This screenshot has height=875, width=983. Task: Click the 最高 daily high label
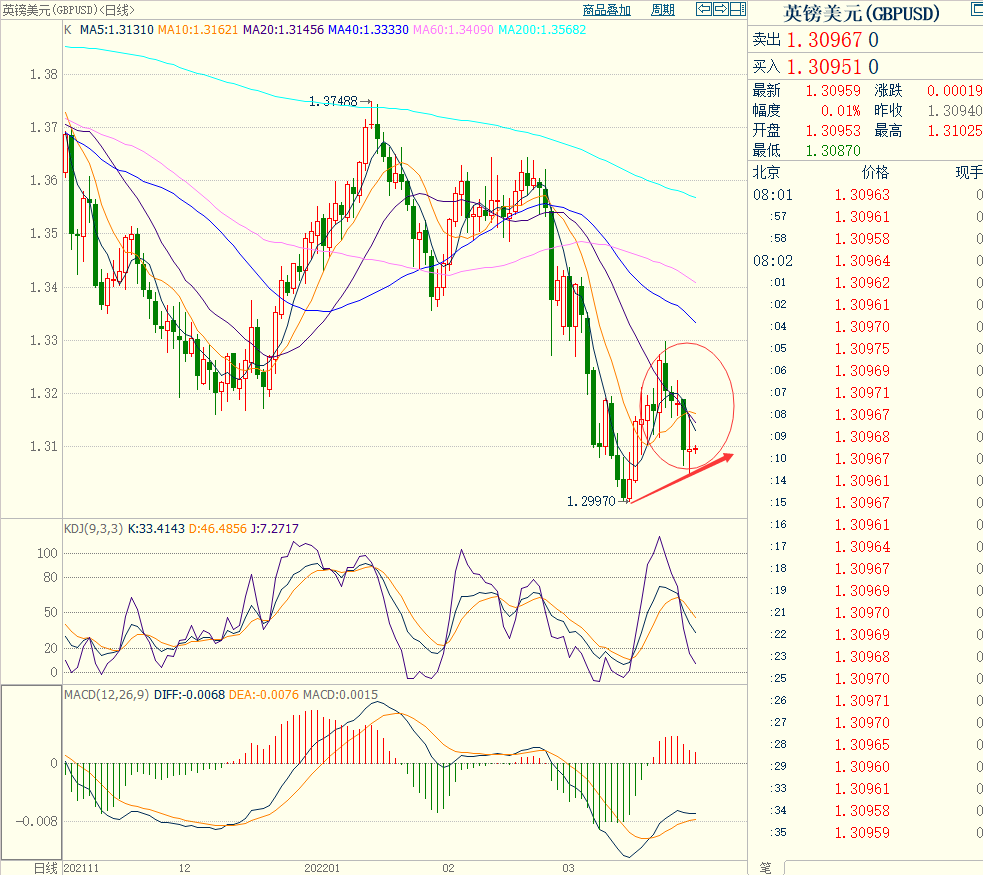pos(888,130)
